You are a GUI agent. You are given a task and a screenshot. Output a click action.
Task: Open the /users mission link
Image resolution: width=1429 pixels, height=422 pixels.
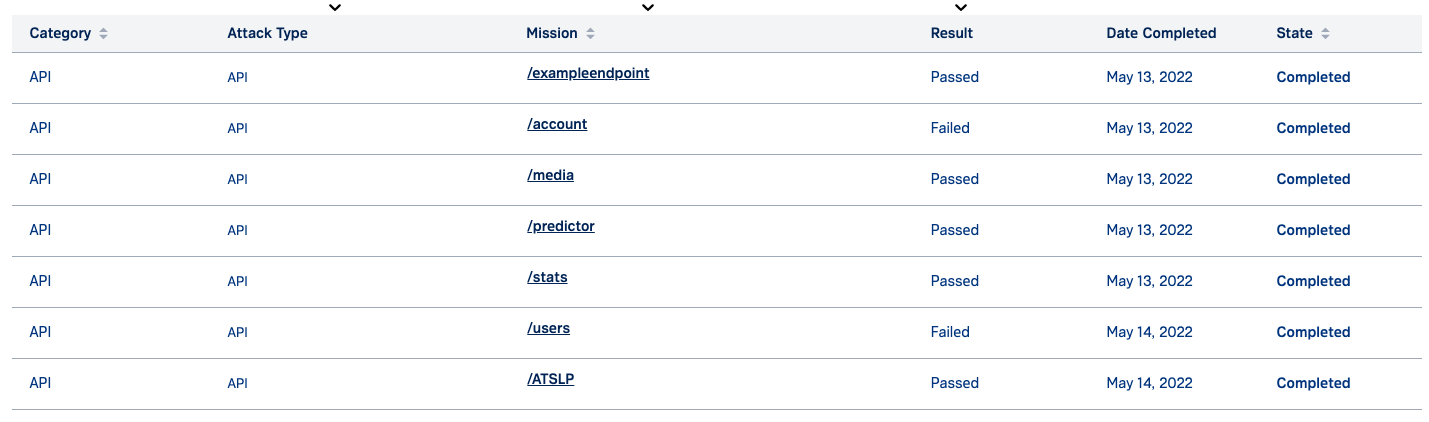(548, 328)
